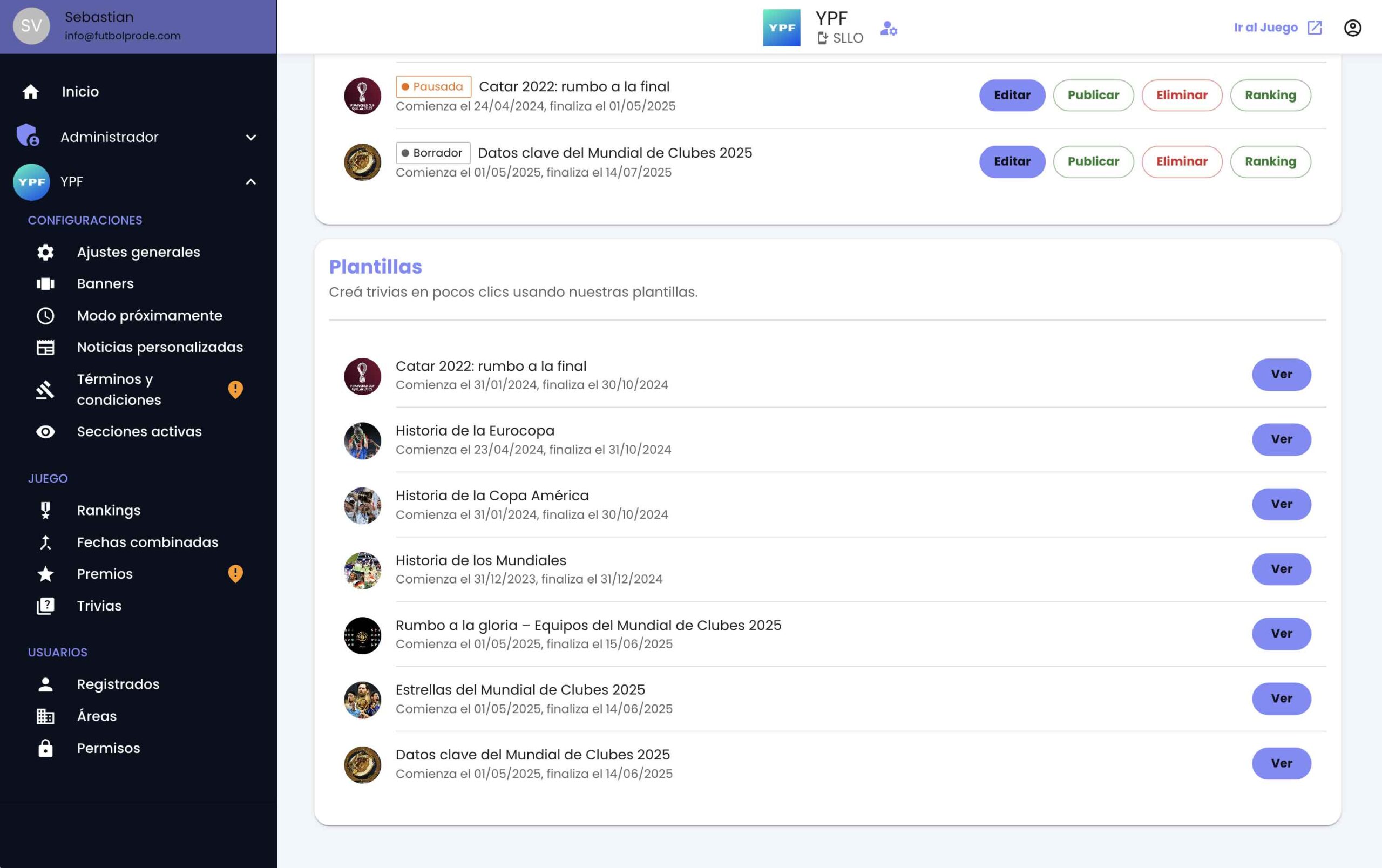Screen dimensions: 1382x868
Task: Click the Secciones activas eye icon
Action: tap(45, 431)
